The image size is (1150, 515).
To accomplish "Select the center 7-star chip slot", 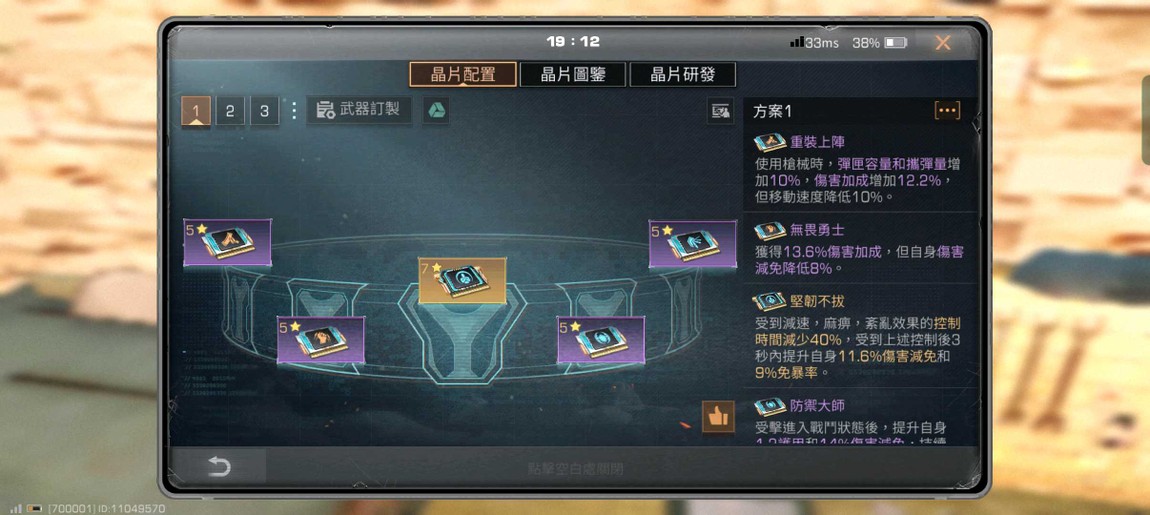I will point(462,280).
